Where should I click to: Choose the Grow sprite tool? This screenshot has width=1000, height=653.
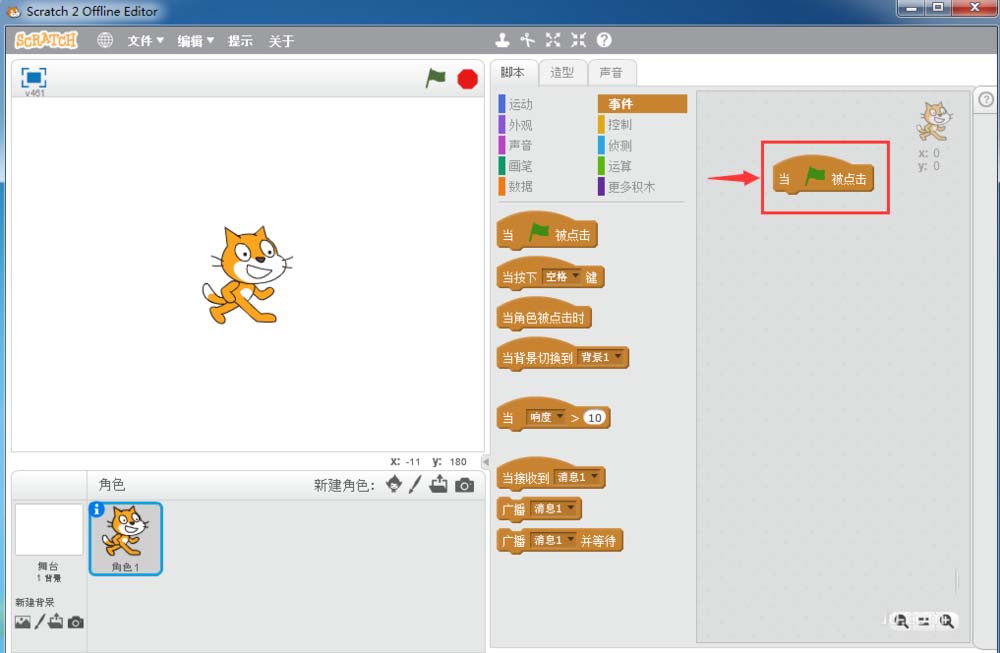pyautogui.click(x=553, y=41)
